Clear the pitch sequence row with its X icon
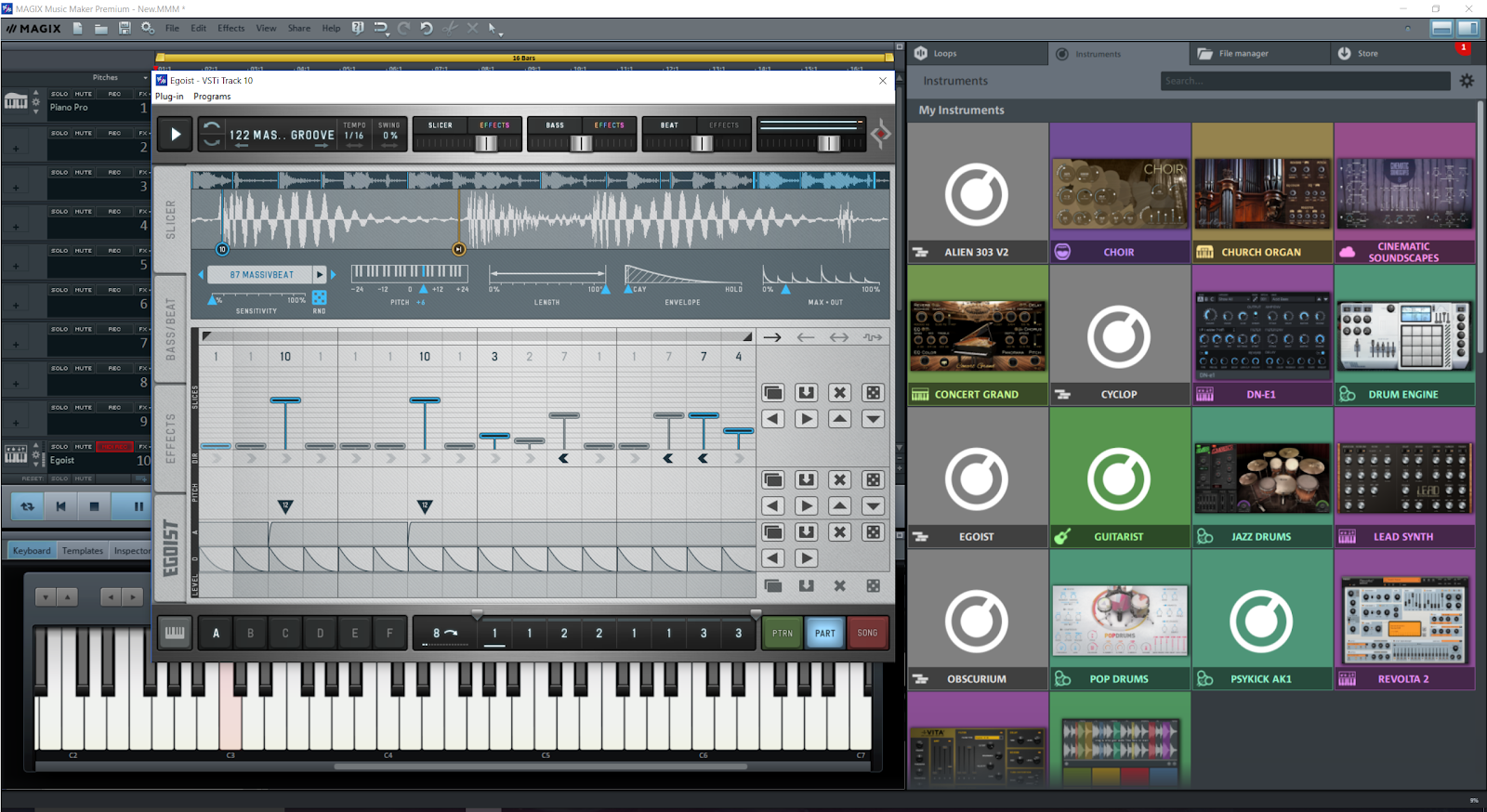Image resolution: width=1487 pixels, height=812 pixels. pyautogui.click(x=840, y=479)
